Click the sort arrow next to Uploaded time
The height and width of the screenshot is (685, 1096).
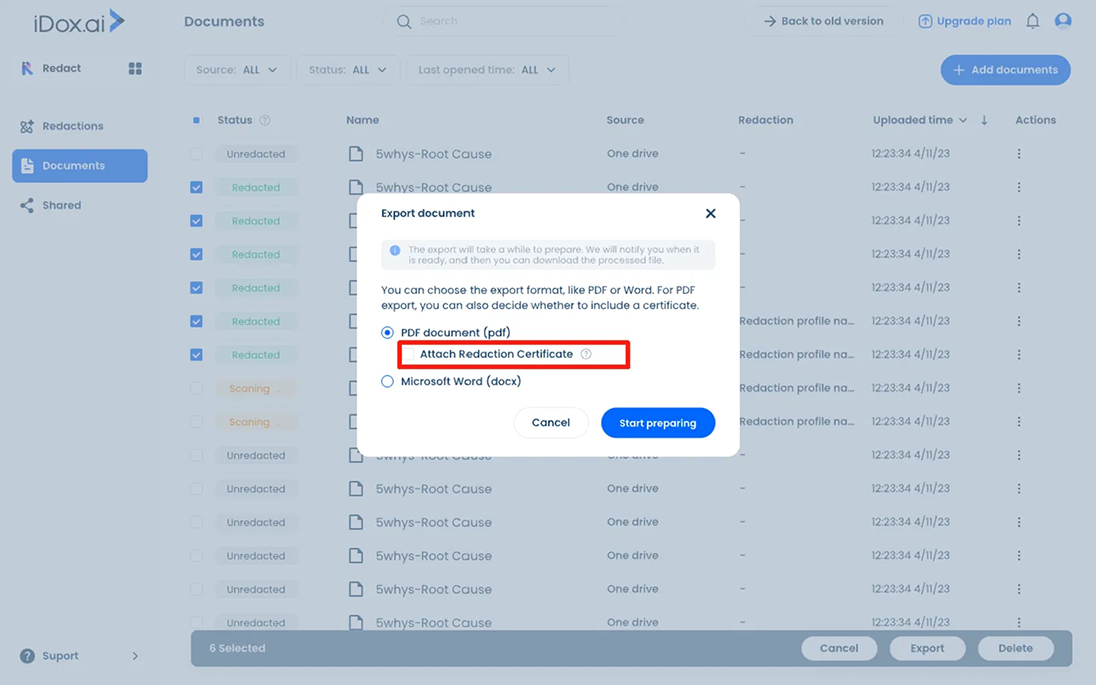[x=984, y=120]
